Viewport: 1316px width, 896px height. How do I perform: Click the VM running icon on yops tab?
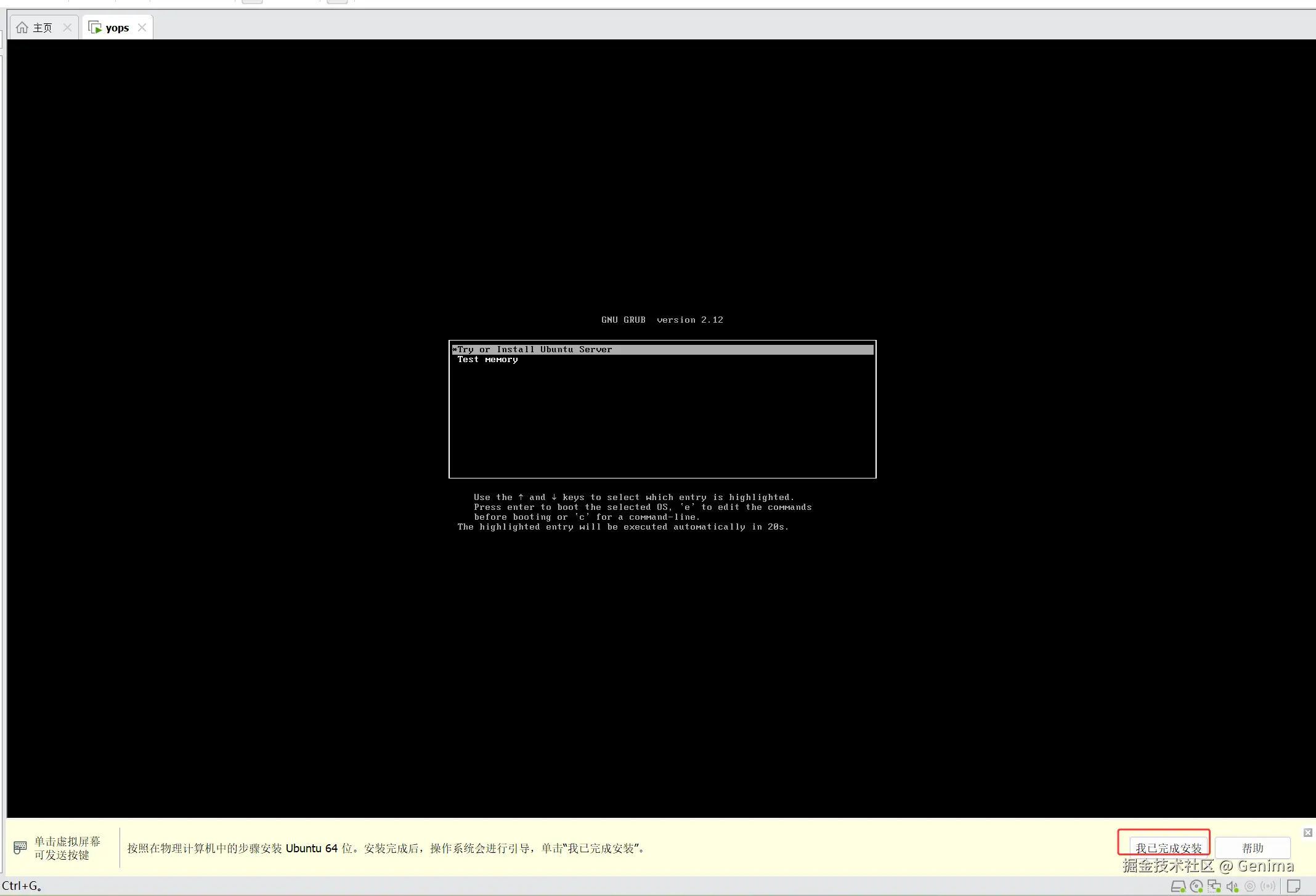(x=95, y=28)
